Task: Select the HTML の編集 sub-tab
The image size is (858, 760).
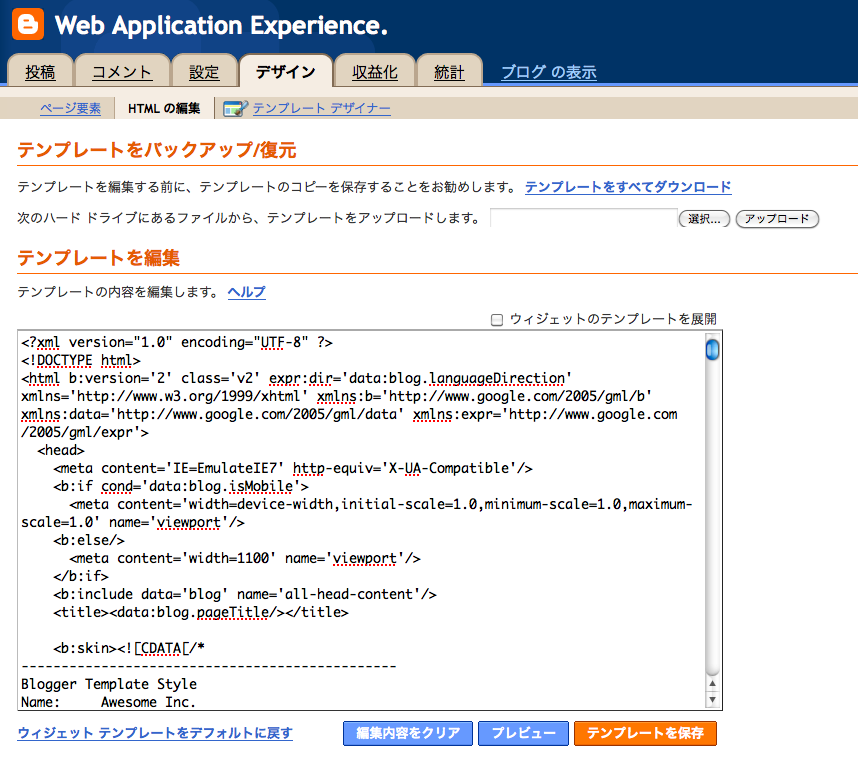Action: 164,108
